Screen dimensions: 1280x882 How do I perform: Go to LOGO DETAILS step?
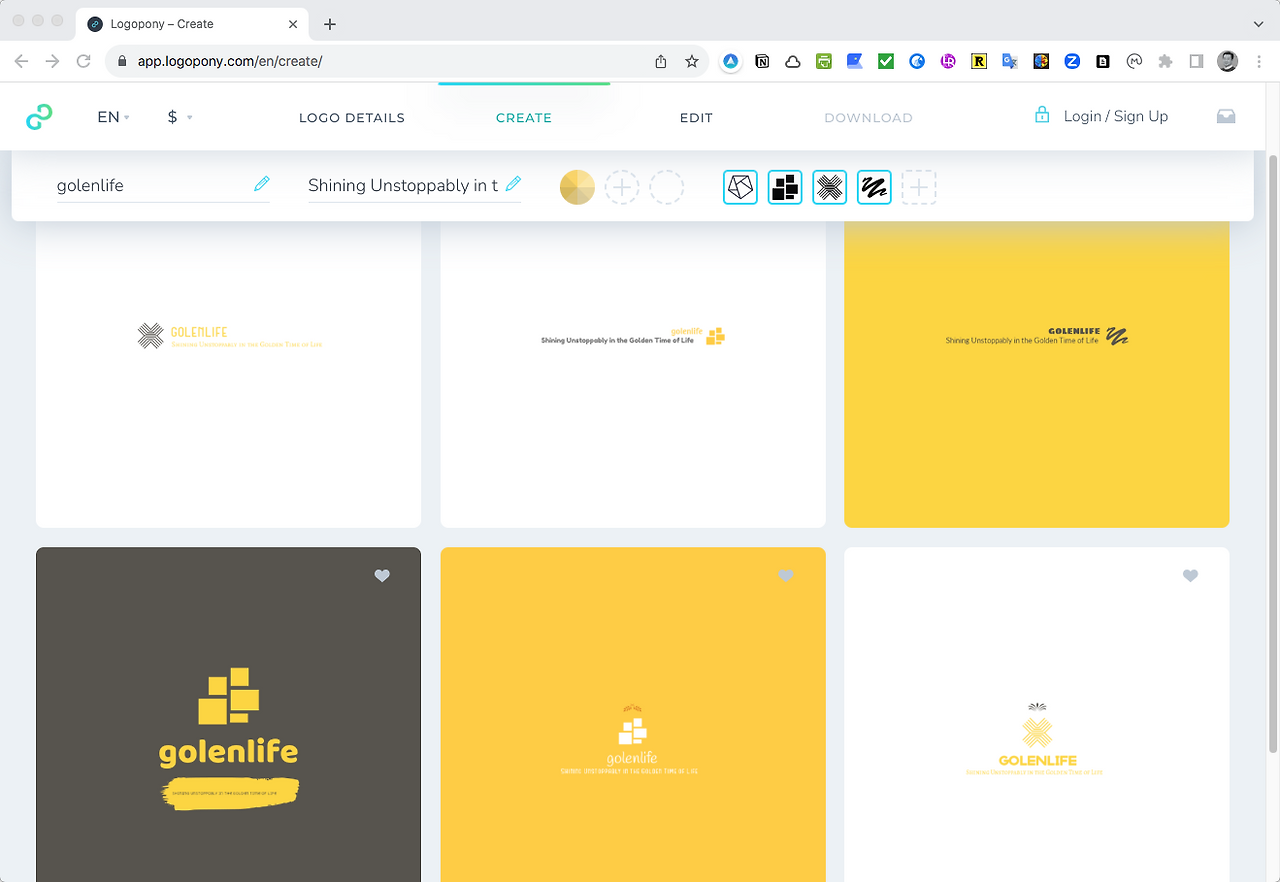coord(352,118)
